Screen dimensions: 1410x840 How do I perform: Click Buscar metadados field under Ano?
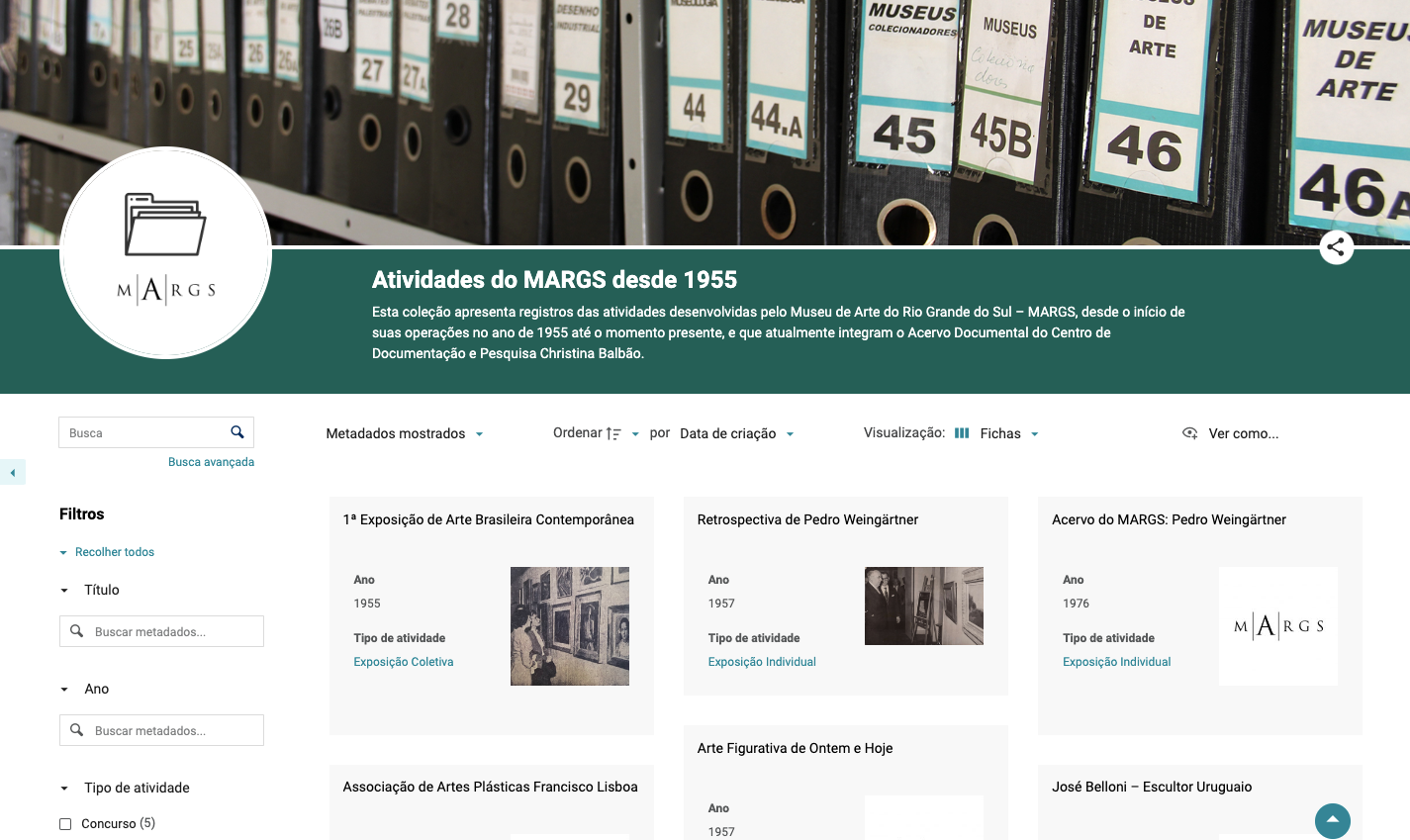(x=162, y=730)
